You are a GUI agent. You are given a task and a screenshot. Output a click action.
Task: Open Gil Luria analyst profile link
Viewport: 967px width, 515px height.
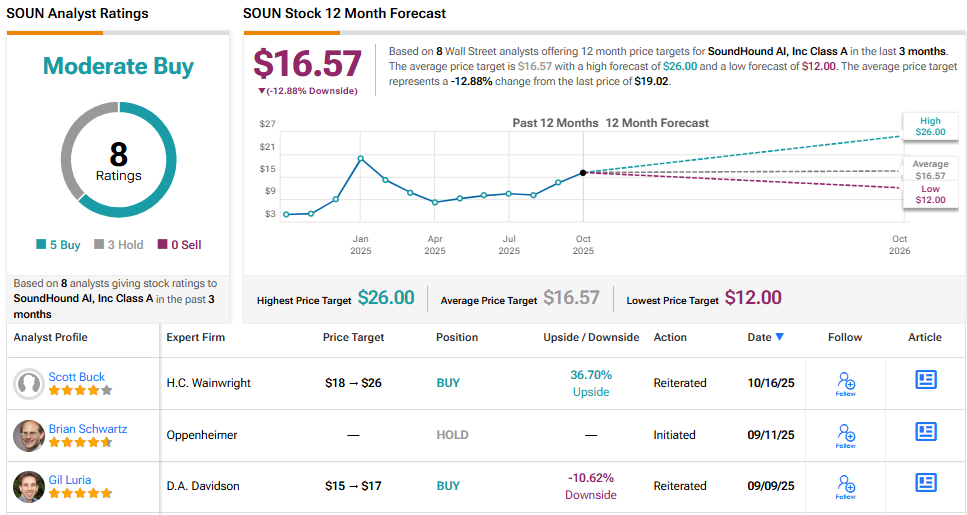pyautogui.click(x=70, y=480)
